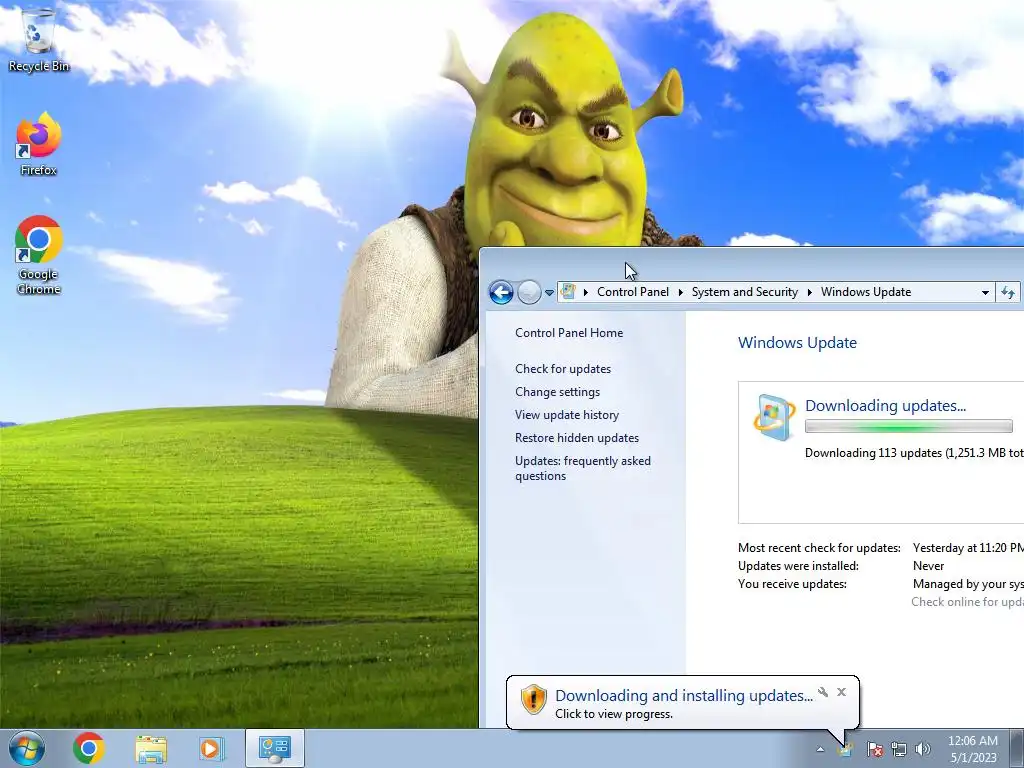Click Check for updates link

[x=563, y=368]
